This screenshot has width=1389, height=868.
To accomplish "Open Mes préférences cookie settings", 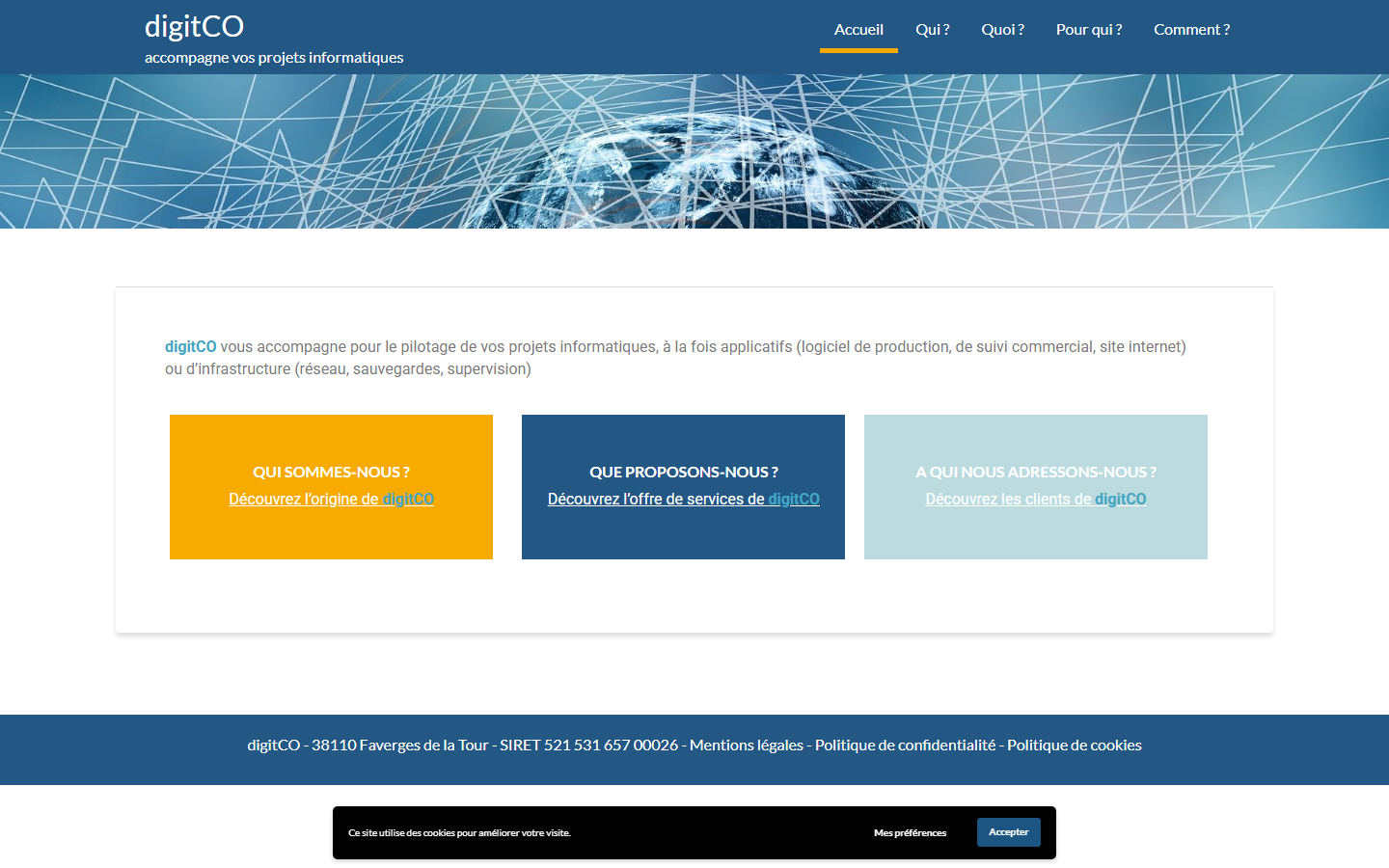I will pyautogui.click(x=911, y=833).
